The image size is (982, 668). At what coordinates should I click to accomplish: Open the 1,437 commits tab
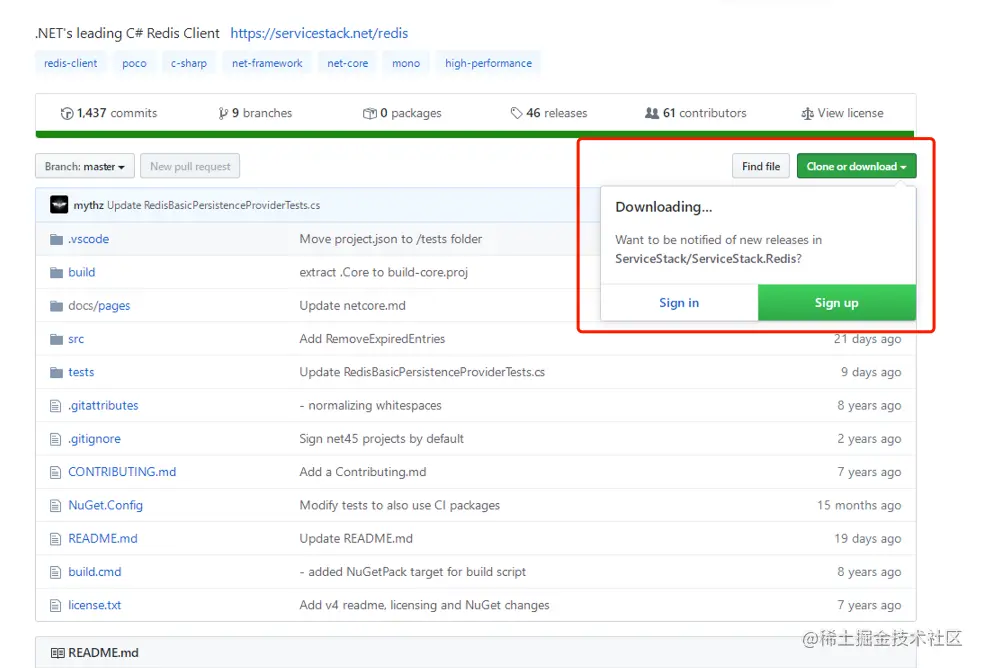tap(109, 113)
